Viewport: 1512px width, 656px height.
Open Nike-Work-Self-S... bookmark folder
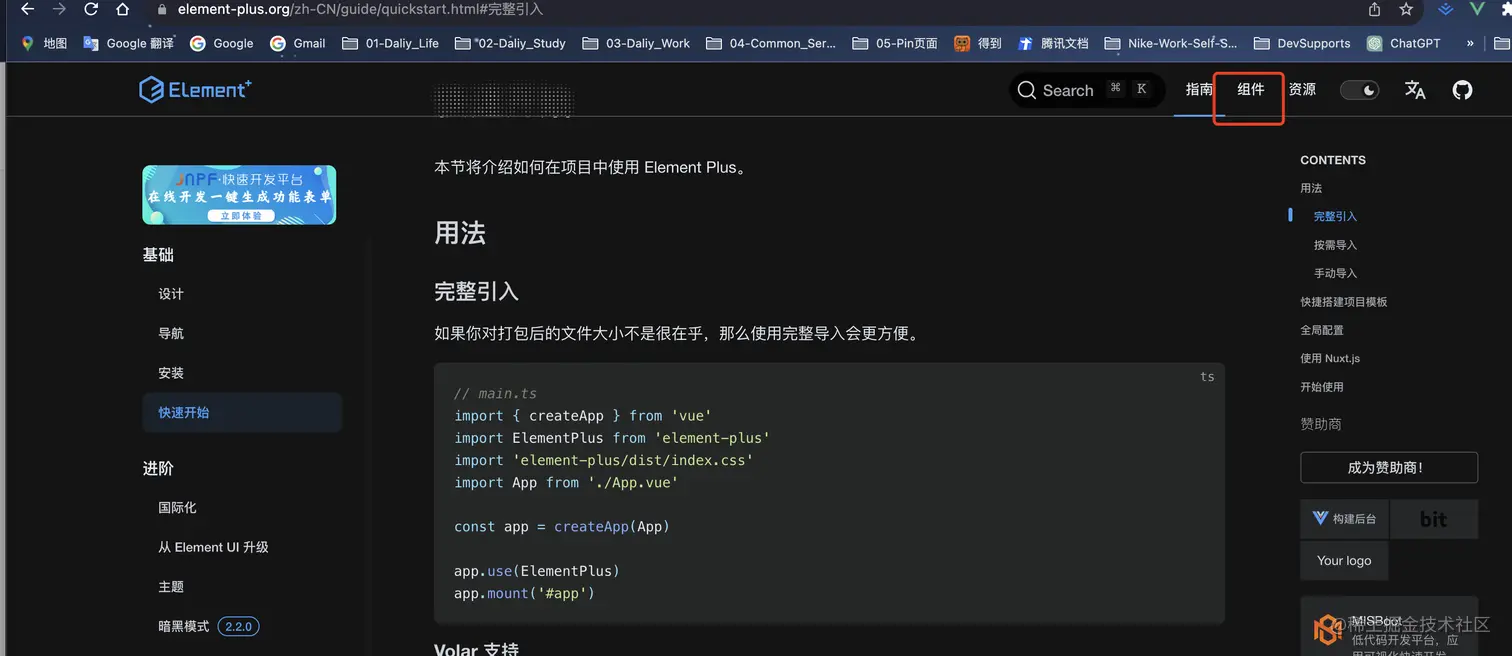(x=1171, y=43)
